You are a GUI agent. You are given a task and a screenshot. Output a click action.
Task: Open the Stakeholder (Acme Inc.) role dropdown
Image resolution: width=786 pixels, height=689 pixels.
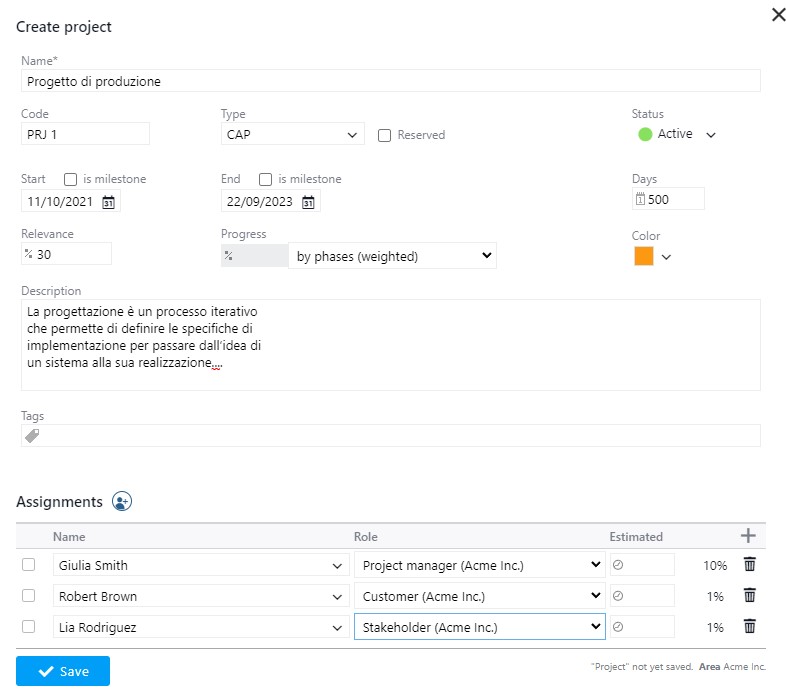click(480, 627)
